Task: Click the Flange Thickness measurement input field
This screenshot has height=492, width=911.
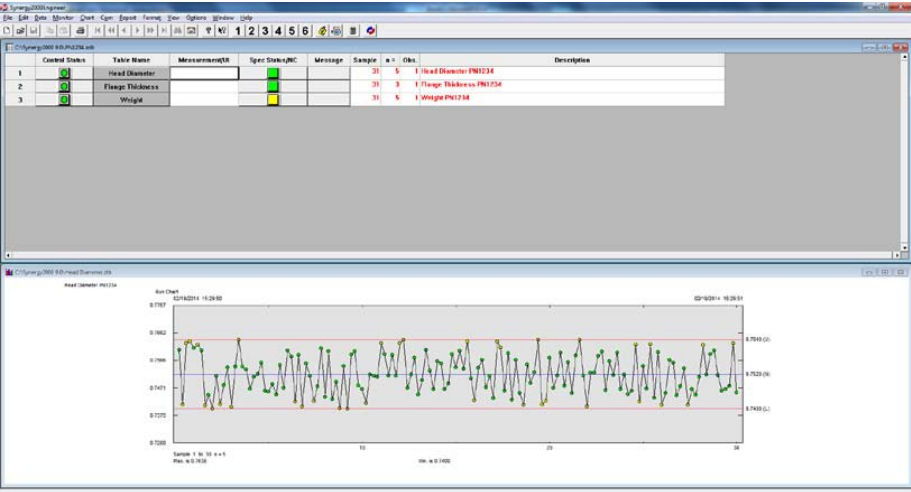Action: pyautogui.click(x=204, y=87)
